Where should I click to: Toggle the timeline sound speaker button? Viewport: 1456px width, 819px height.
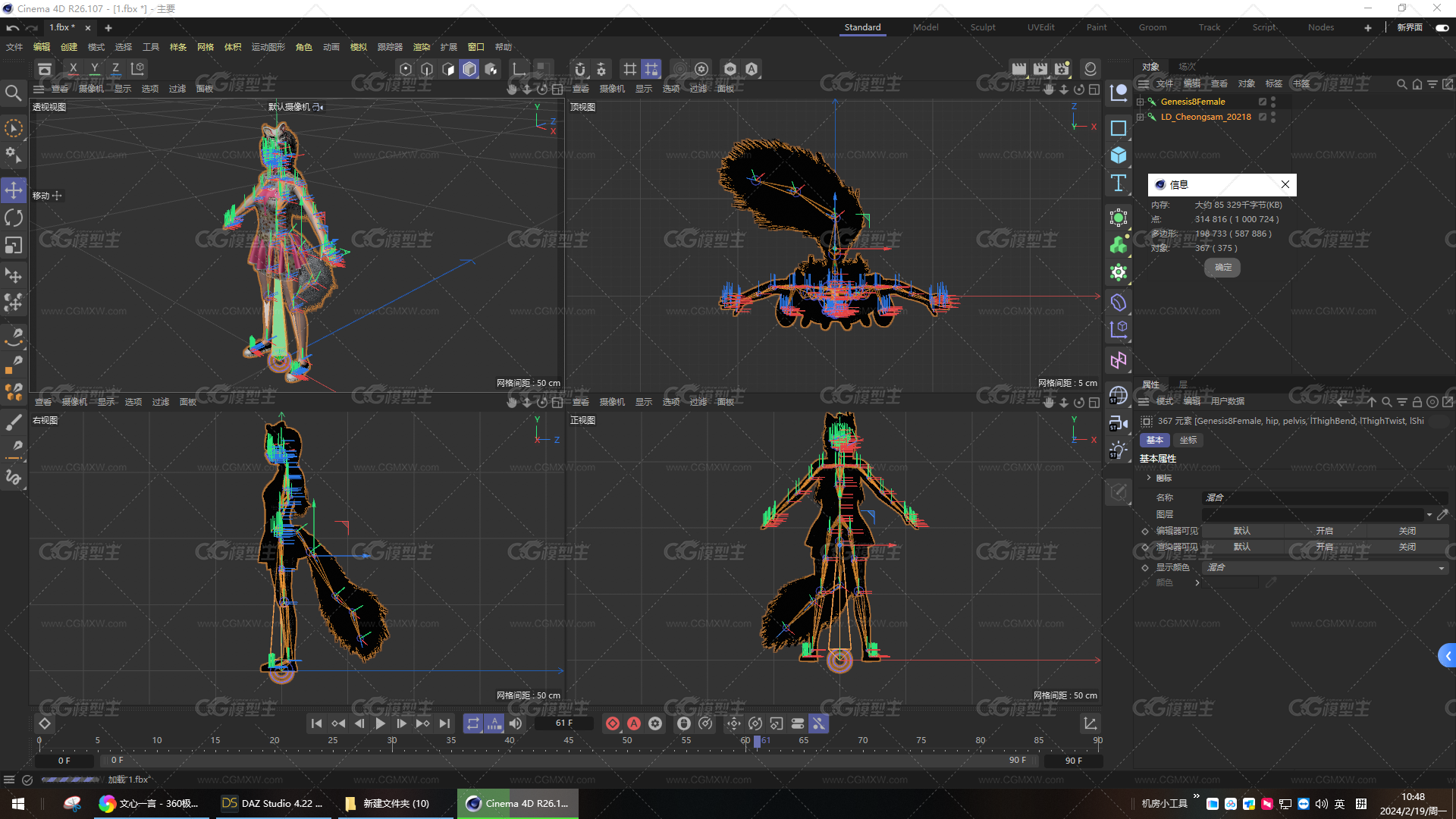[x=516, y=723]
